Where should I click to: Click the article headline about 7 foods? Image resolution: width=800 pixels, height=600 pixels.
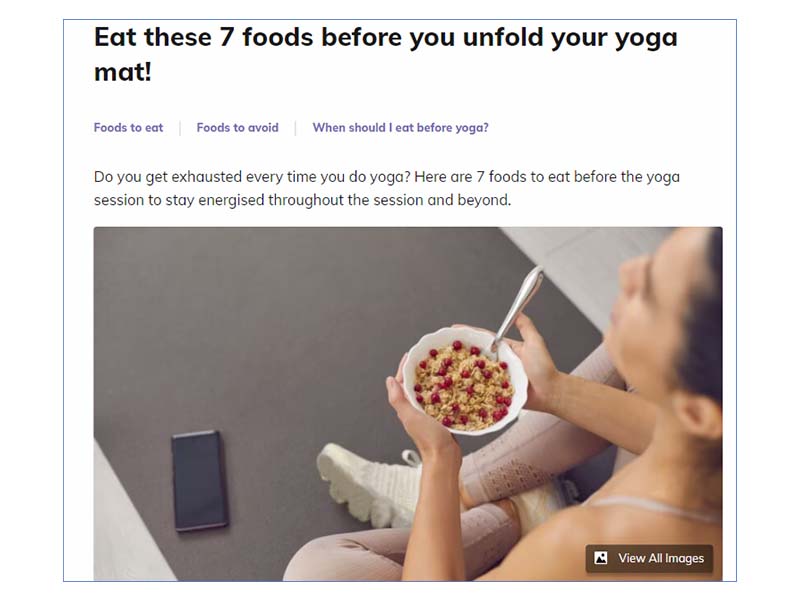click(x=386, y=54)
